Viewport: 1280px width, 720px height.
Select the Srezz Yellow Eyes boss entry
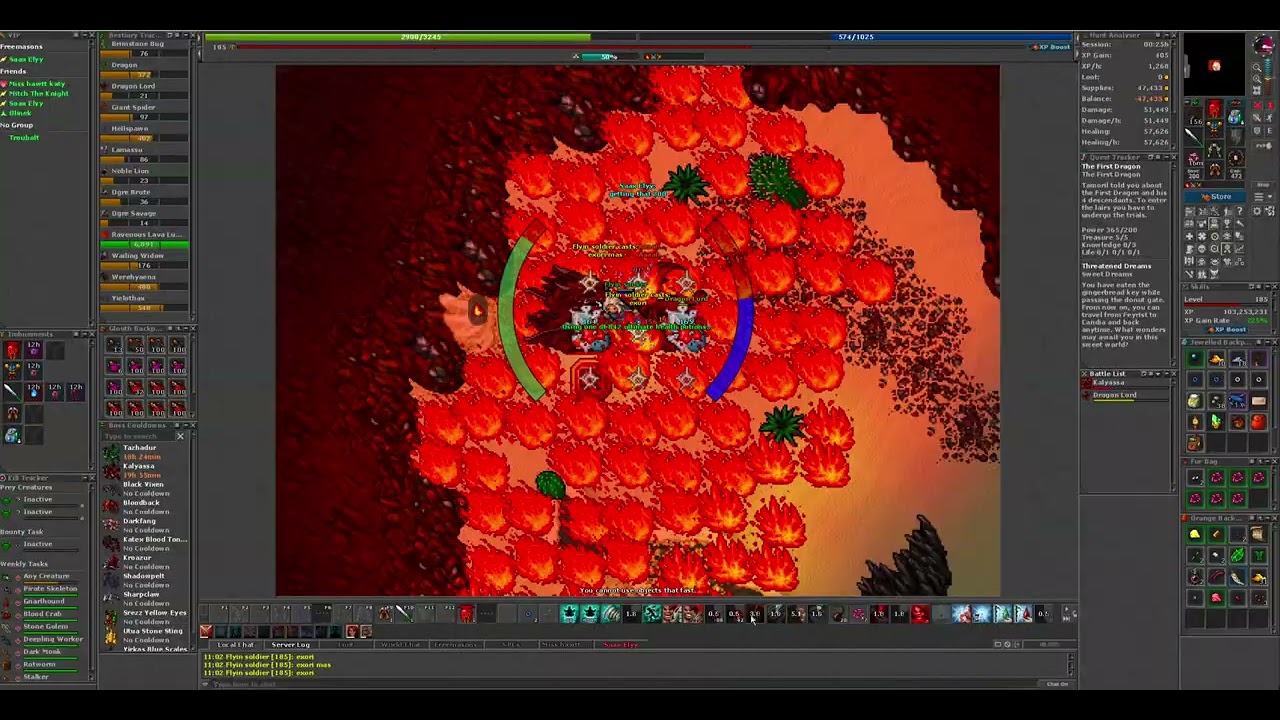(x=144, y=617)
